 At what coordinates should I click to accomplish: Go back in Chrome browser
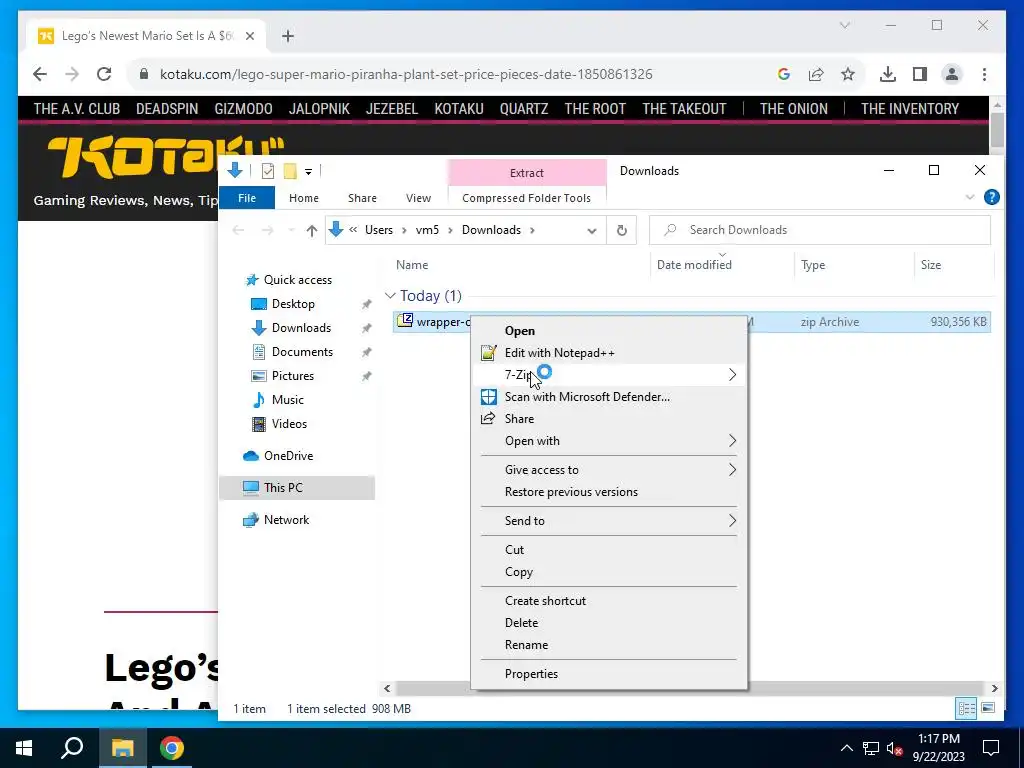click(x=40, y=74)
